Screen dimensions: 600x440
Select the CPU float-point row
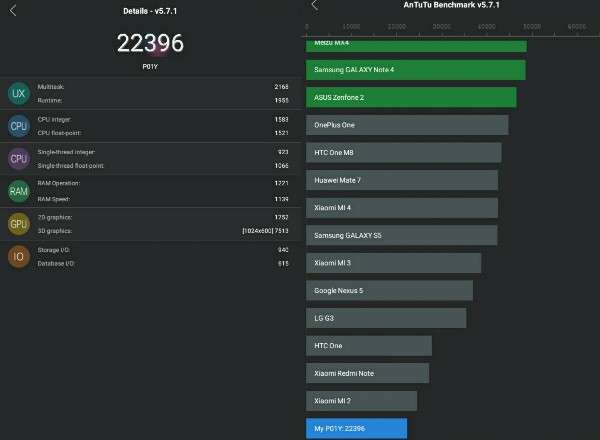click(x=163, y=133)
